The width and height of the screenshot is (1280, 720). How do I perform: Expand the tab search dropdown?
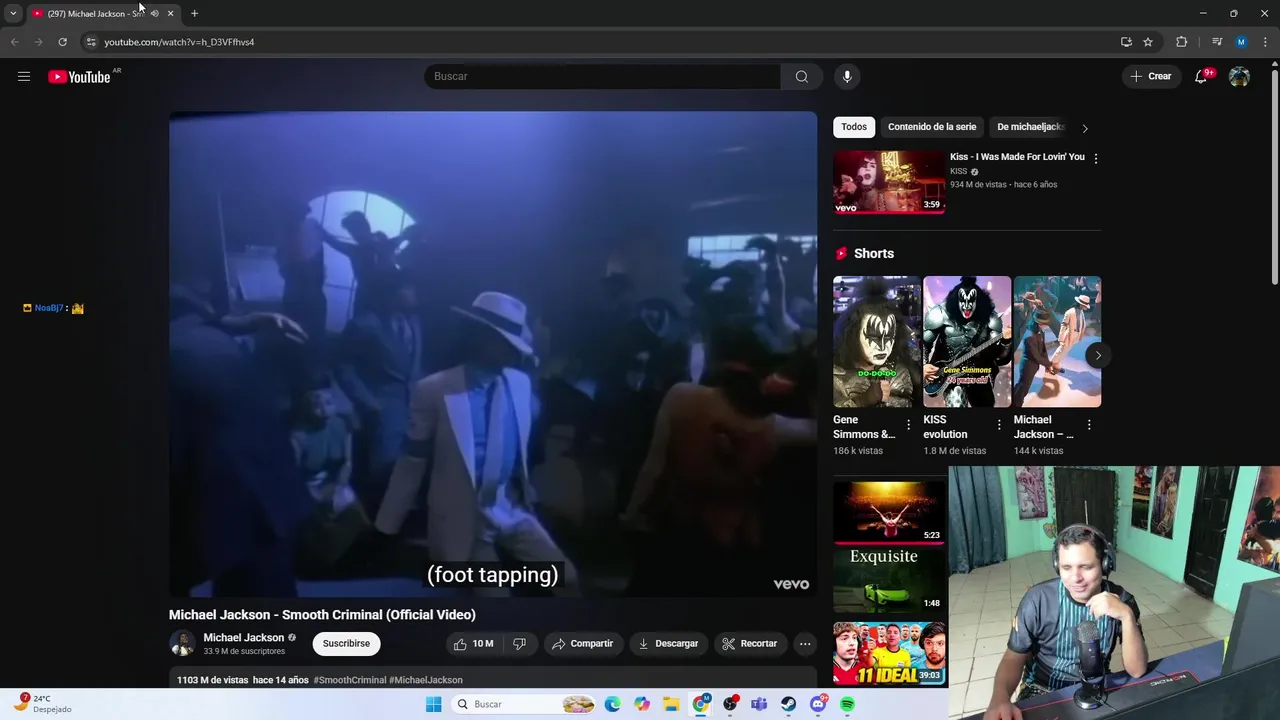[13, 13]
